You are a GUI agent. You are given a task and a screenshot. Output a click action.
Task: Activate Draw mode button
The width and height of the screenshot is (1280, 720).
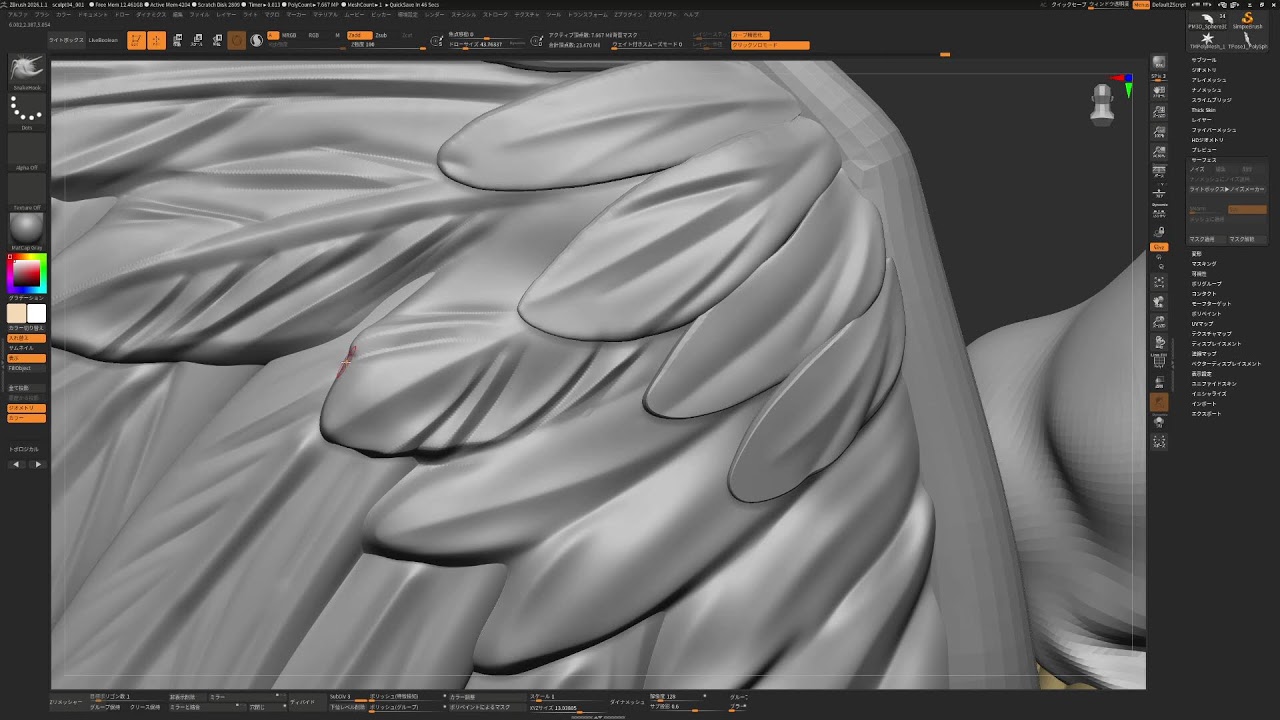tap(157, 40)
